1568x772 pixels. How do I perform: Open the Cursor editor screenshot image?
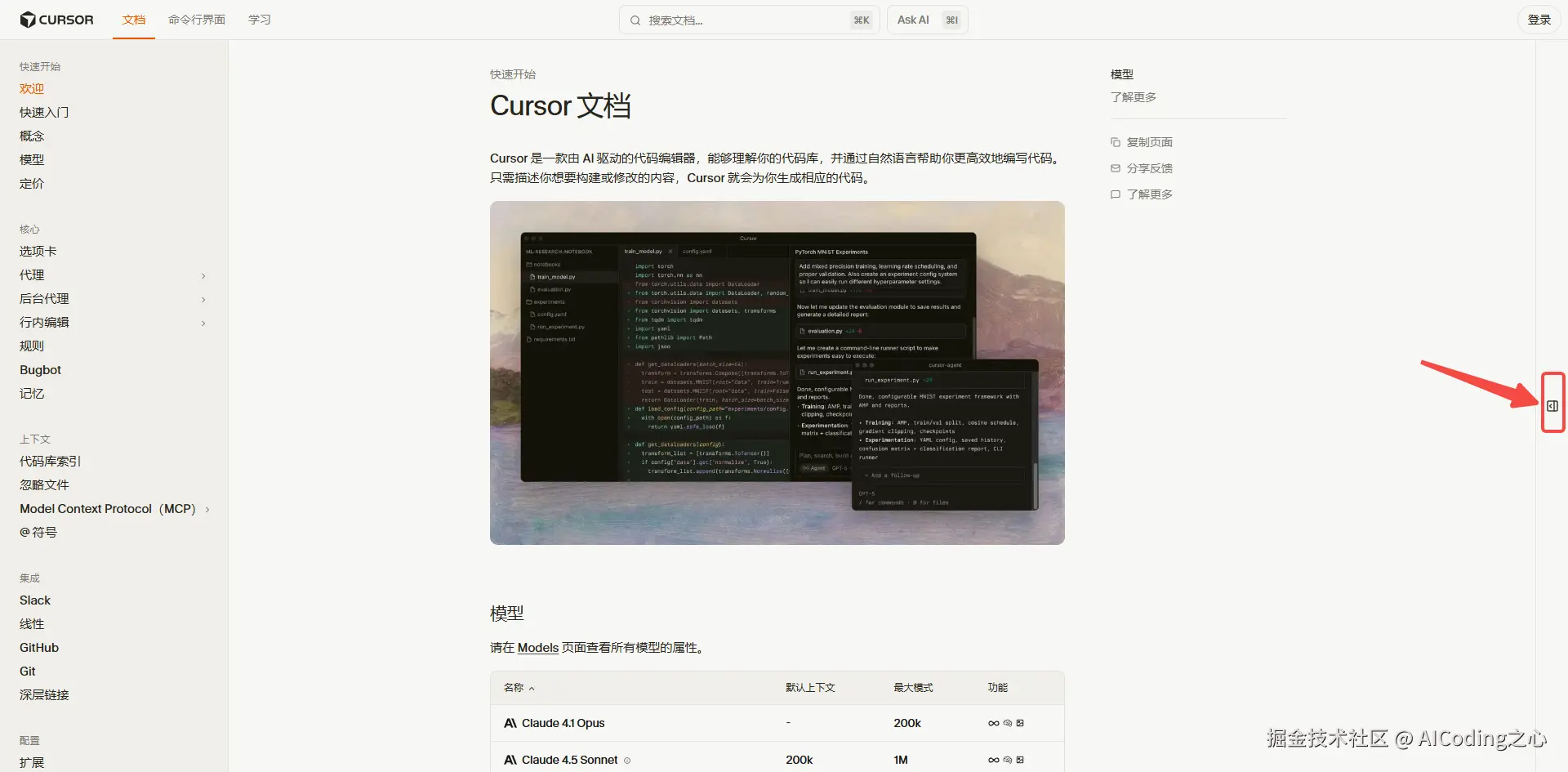tap(777, 373)
